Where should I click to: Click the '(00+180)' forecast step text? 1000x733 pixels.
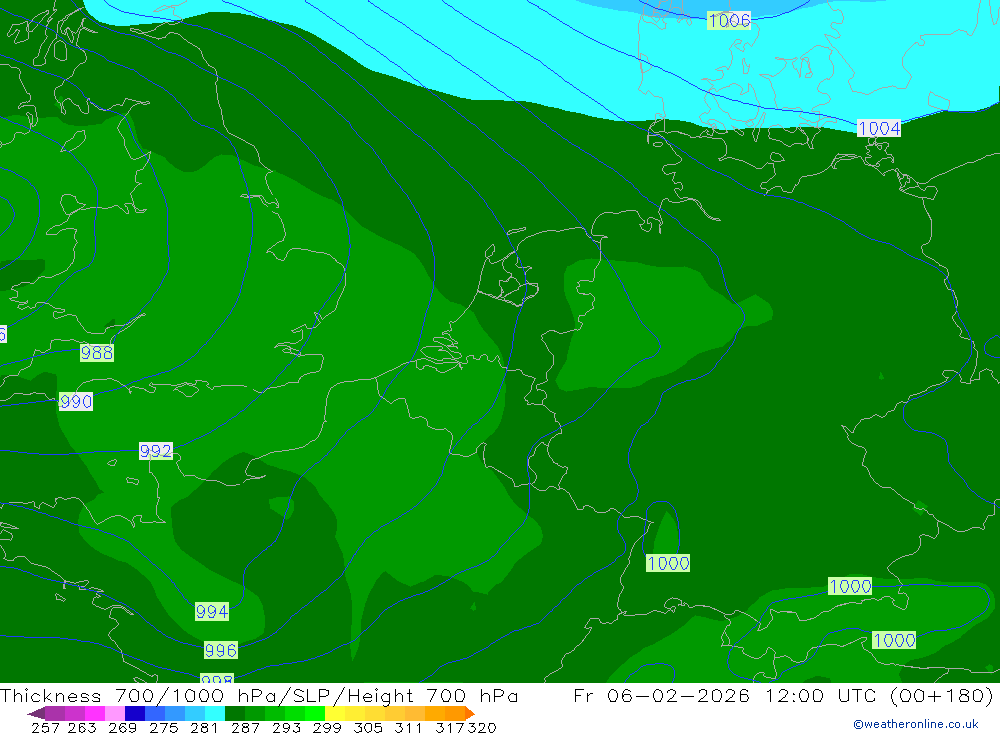coord(941,695)
